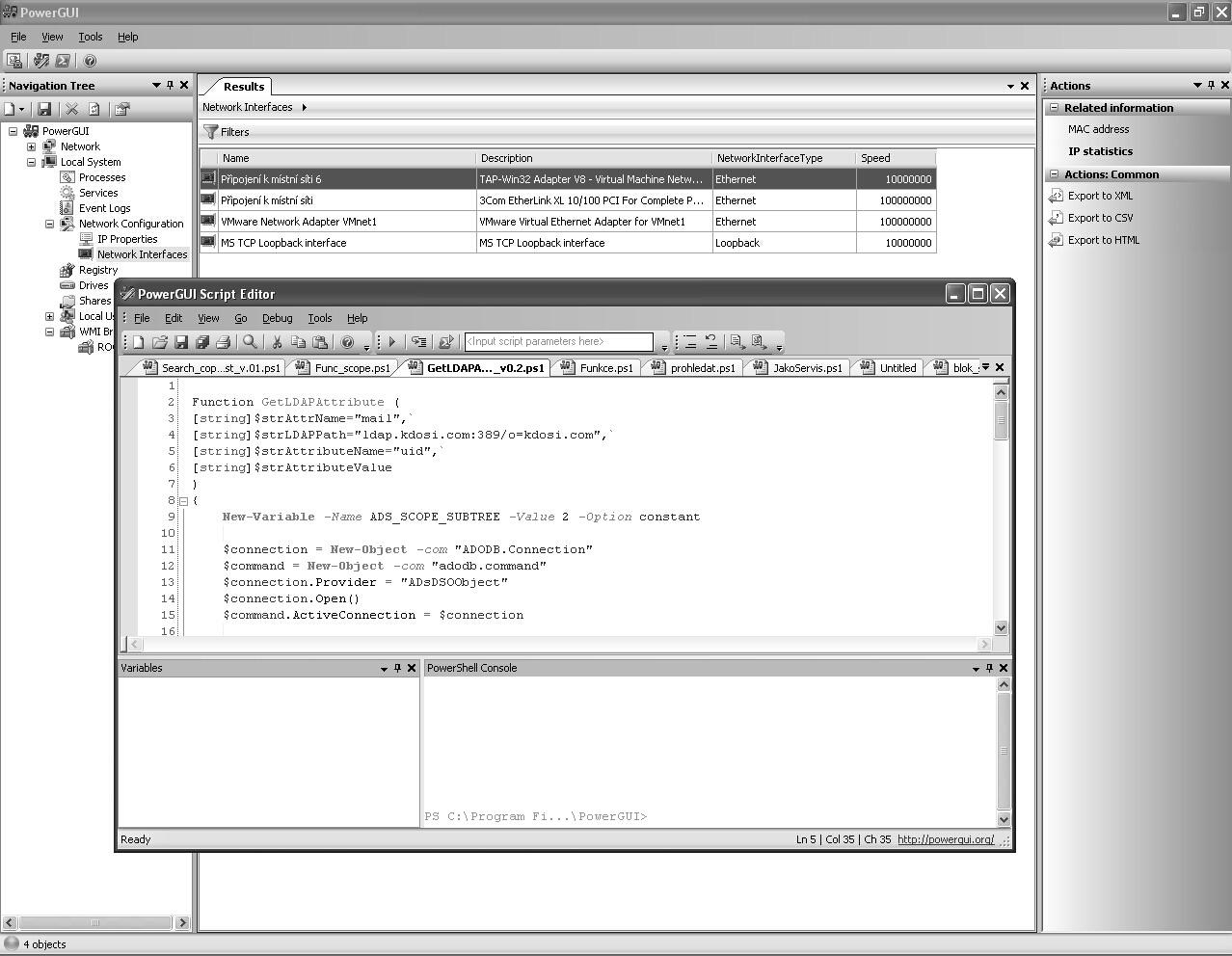Screen dimensions: 1232x956
Task: Delete node with X icon in Navigation Tree toolbar
Action: [x=71, y=109]
